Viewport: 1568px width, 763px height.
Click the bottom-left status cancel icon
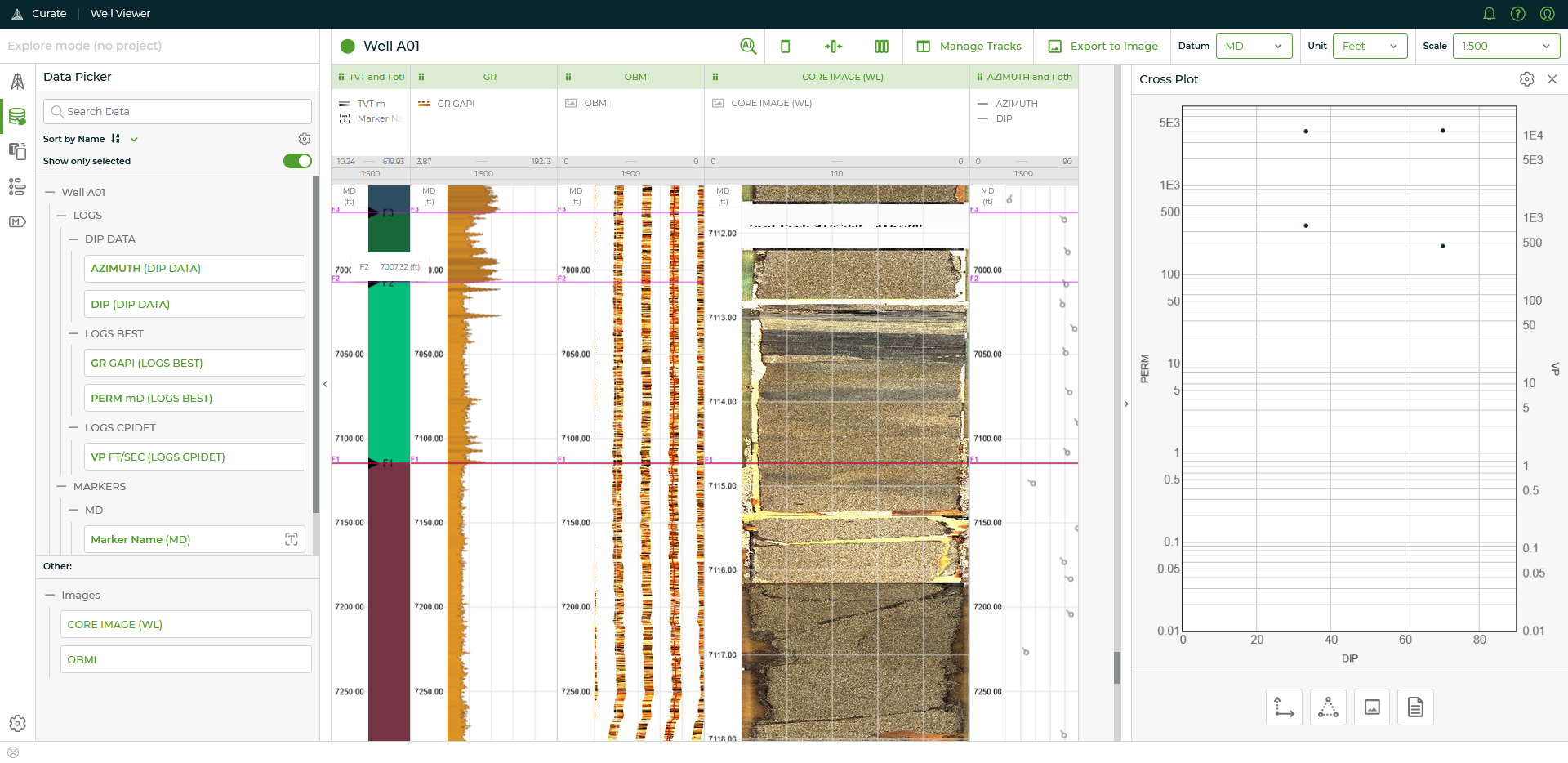point(12,752)
